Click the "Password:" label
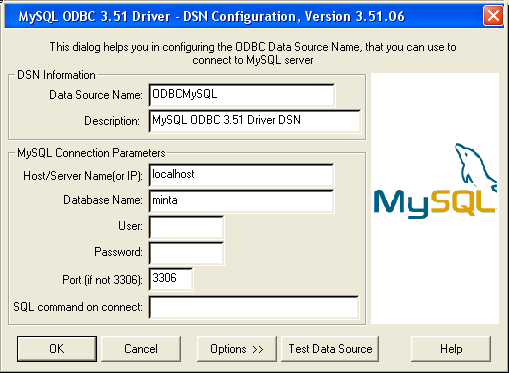 (118, 252)
